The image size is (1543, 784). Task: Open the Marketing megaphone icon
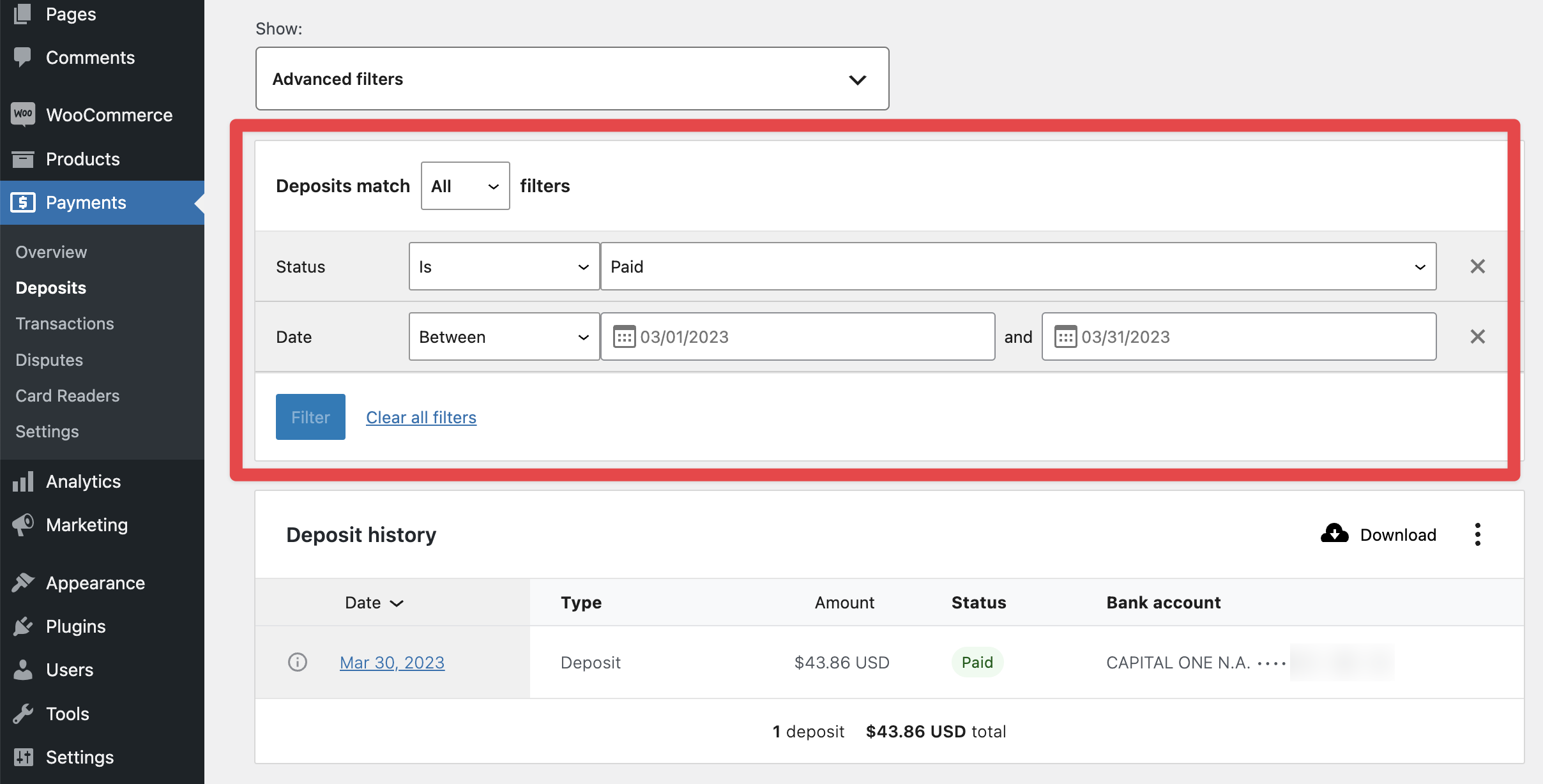coord(23,525)
